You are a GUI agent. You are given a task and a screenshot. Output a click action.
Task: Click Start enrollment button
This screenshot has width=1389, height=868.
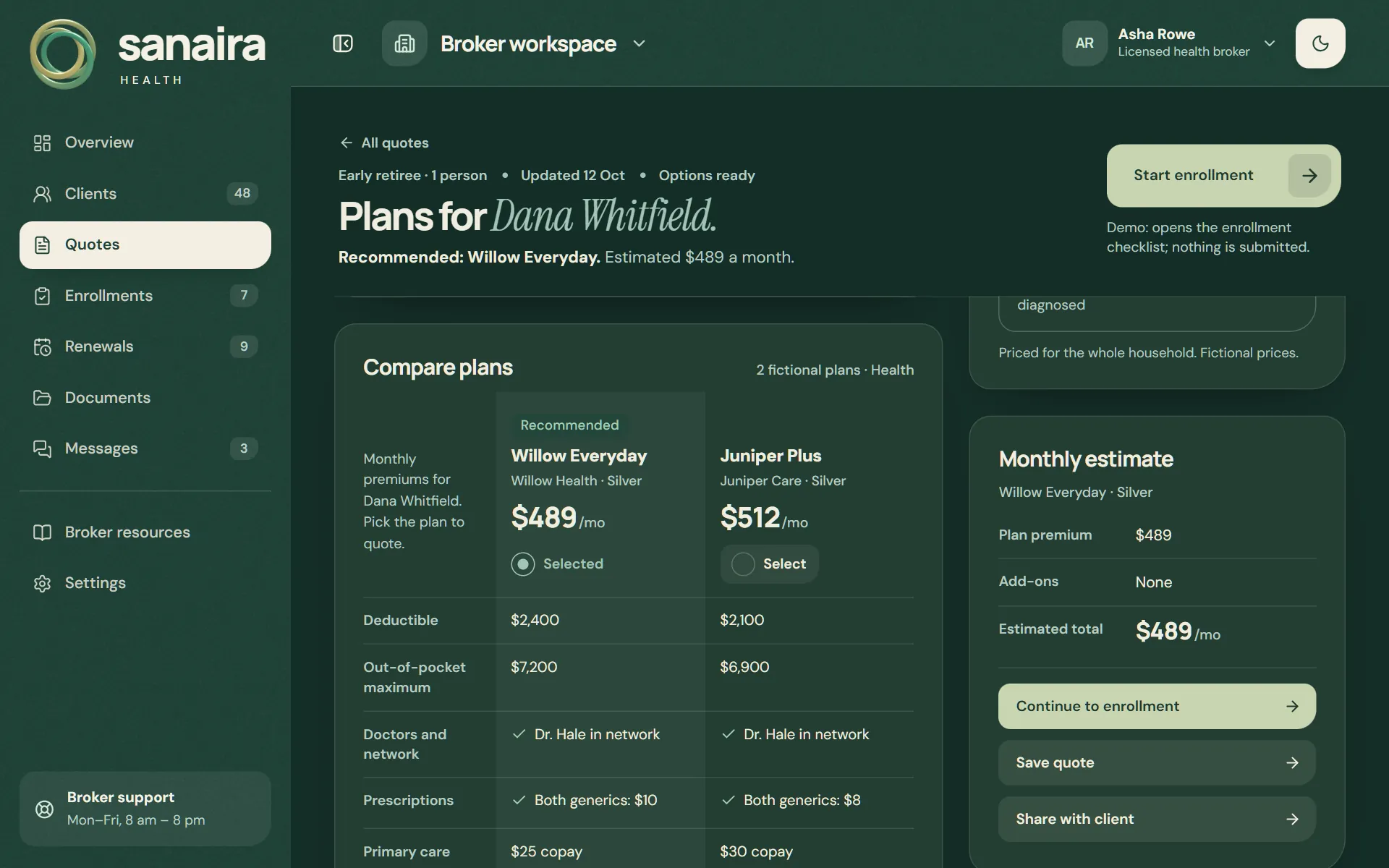[x=1223, y=175]
